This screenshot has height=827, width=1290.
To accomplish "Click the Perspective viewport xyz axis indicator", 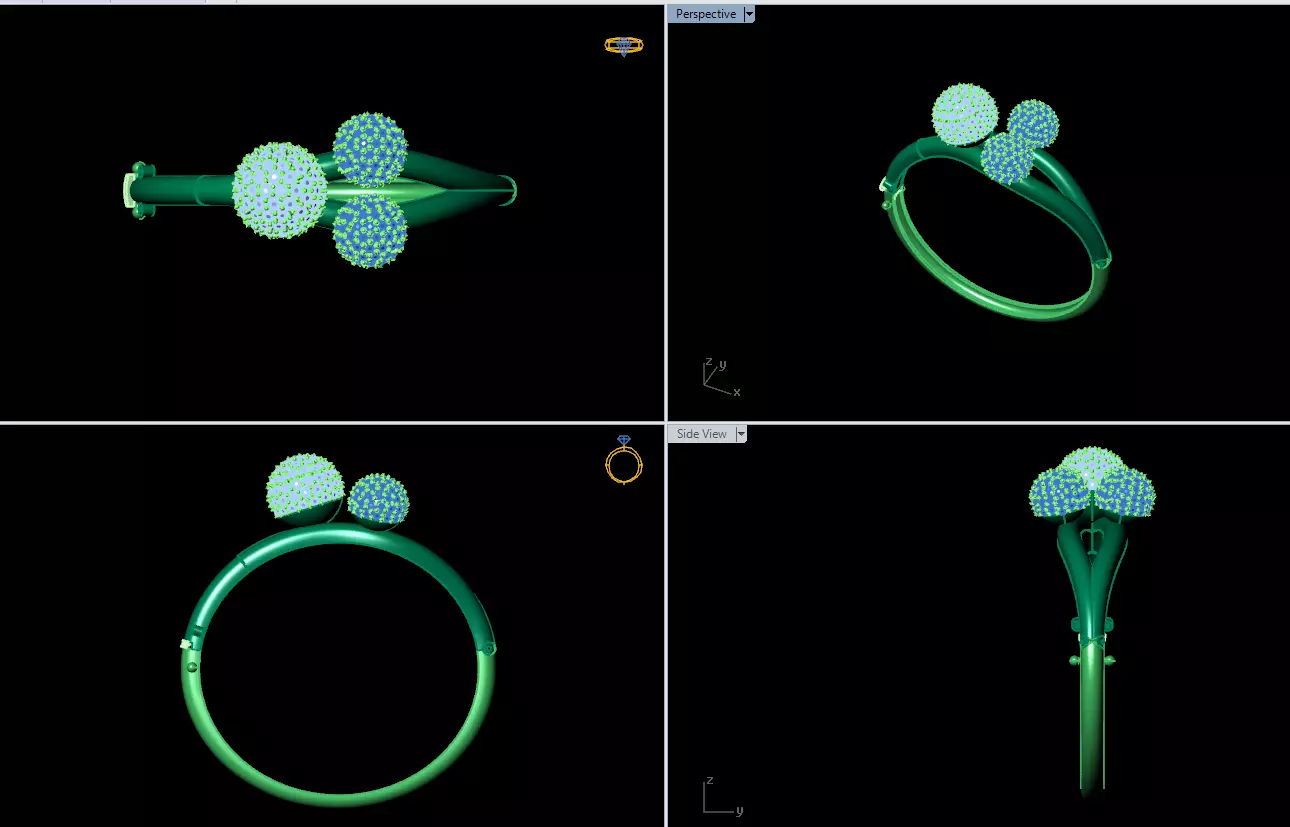I will [720, 376].
